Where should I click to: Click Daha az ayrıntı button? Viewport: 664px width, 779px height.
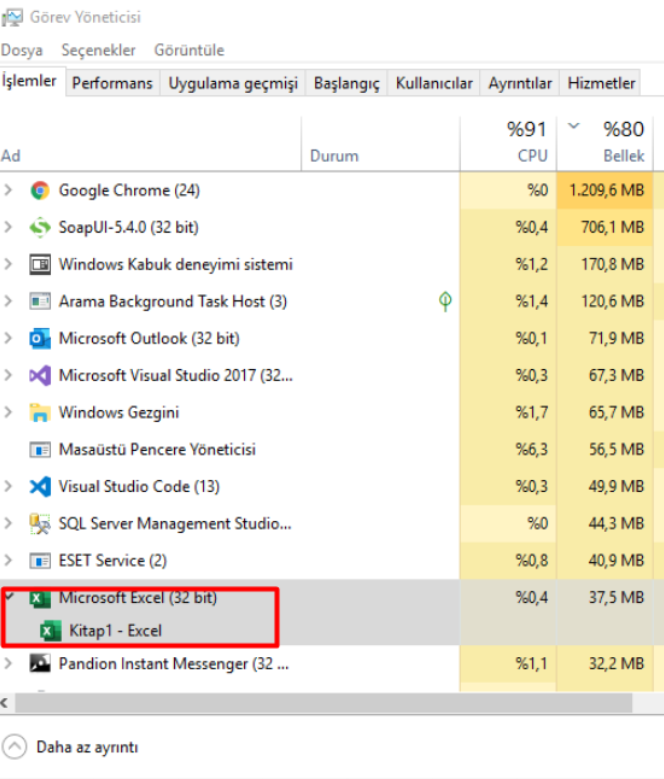71,747
